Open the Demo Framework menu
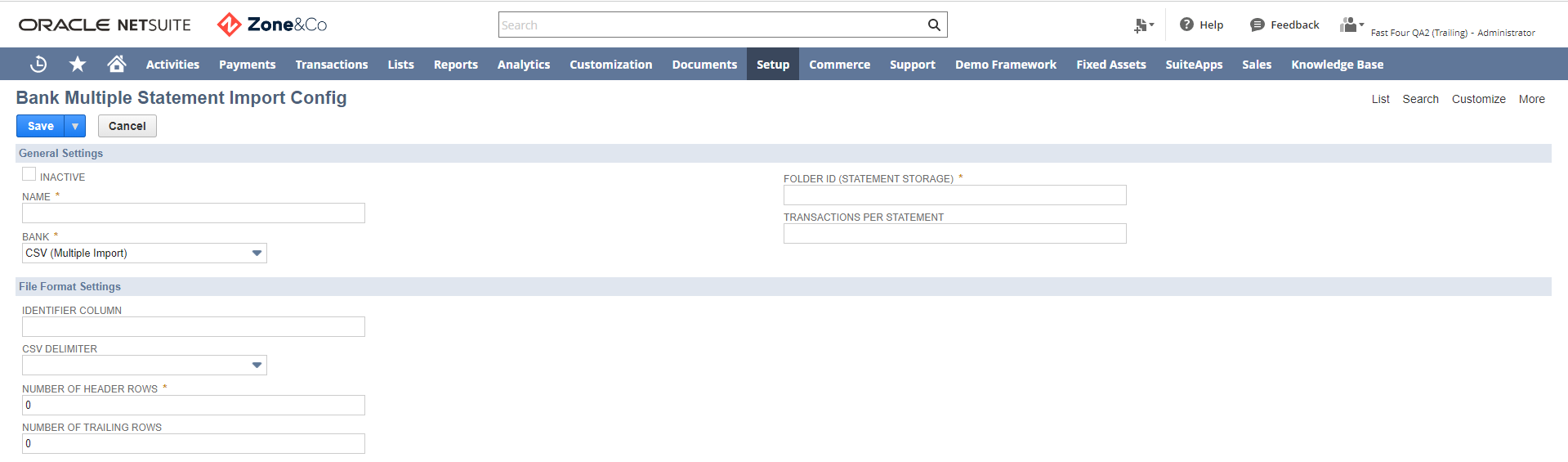Image resolution: width=1568 pixels, height=462 pixels. pos(1006,64)
